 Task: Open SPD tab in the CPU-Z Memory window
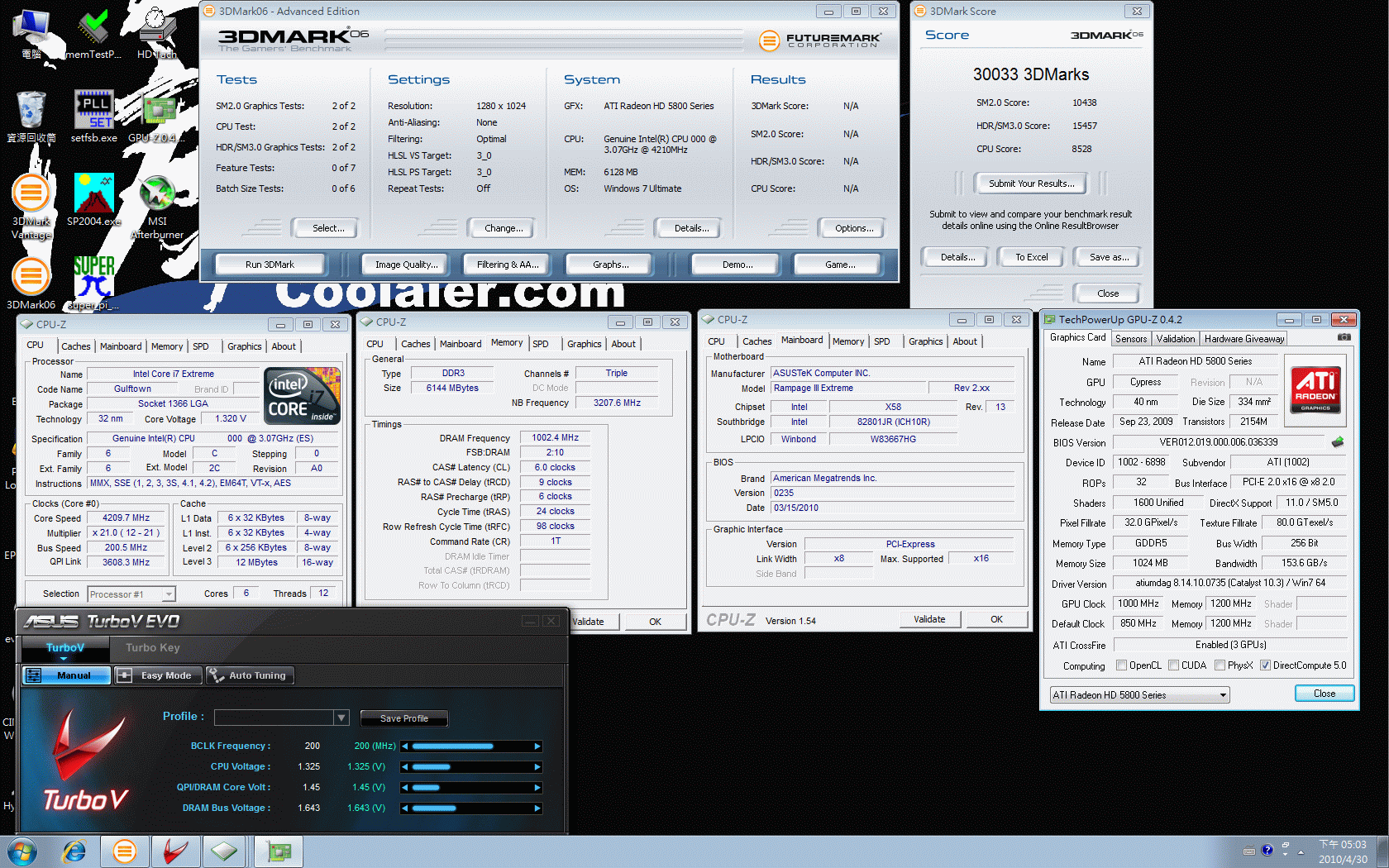[x=541, y=344]
